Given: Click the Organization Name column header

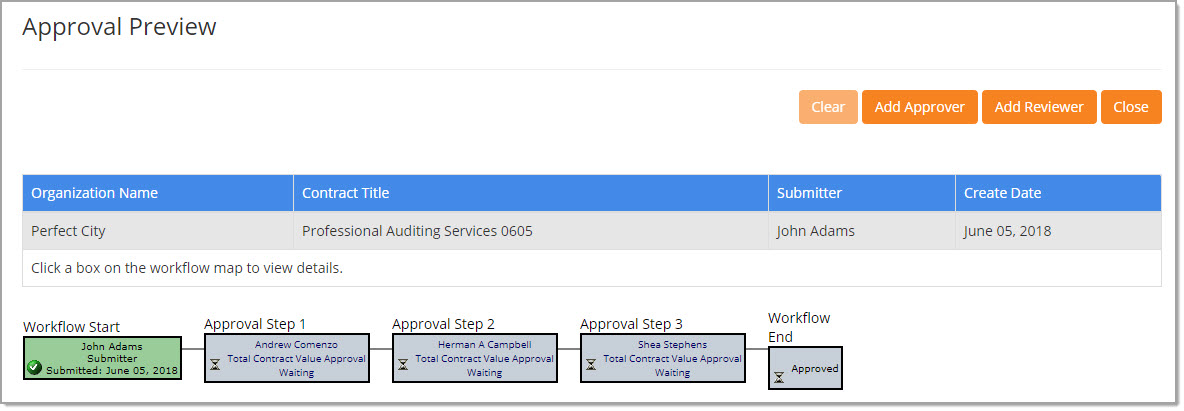Looking at the screenshot, I should (x=158, y=193).
